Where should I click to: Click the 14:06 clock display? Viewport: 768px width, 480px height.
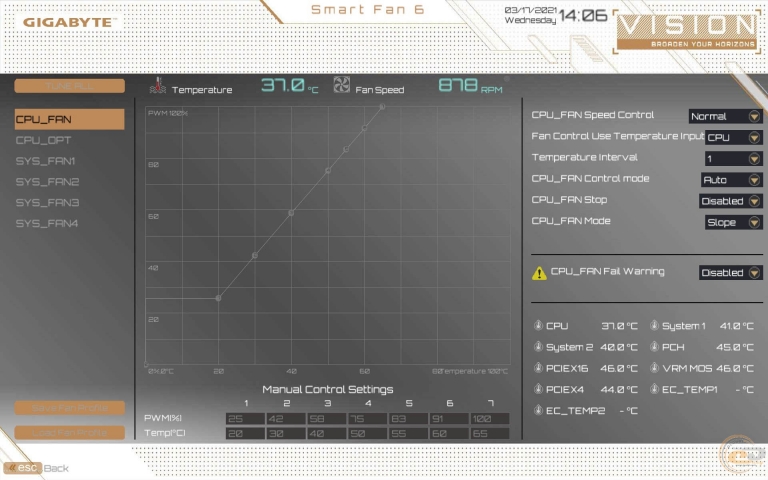583,16
